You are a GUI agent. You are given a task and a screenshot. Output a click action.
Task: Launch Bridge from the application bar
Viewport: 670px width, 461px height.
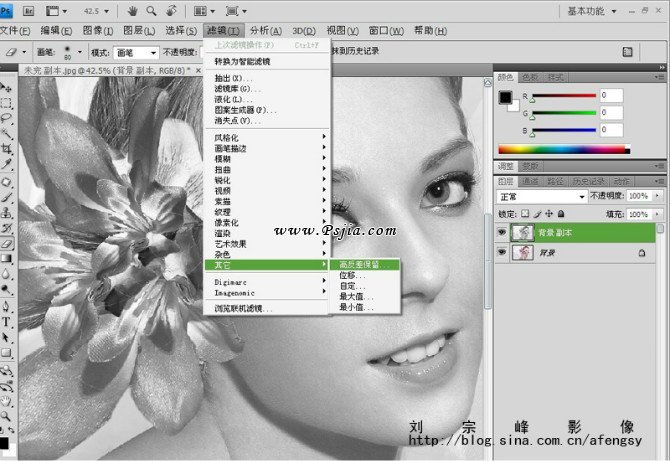click(x=29, y=11)
